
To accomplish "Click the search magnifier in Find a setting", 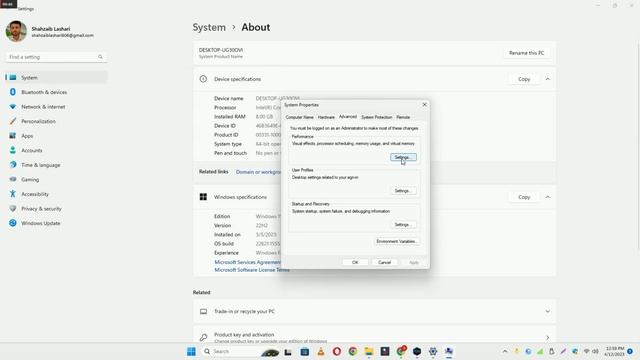I will coord(100,57).
